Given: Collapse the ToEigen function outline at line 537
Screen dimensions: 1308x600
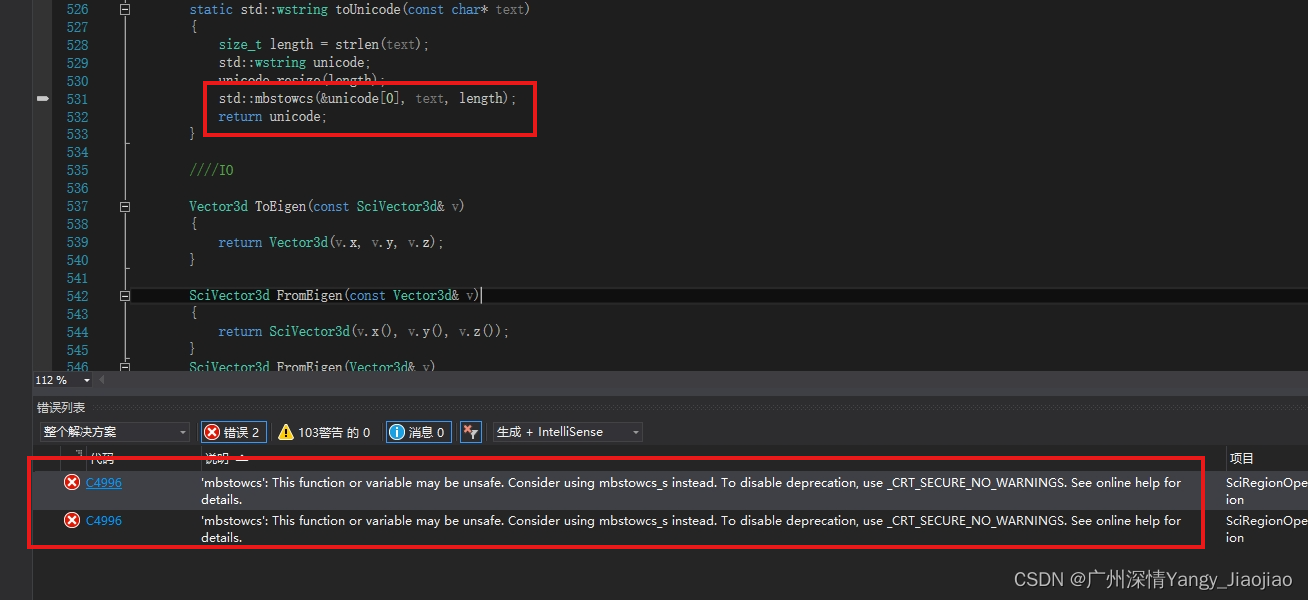Looking at the screenshot, I should [125, 207].
